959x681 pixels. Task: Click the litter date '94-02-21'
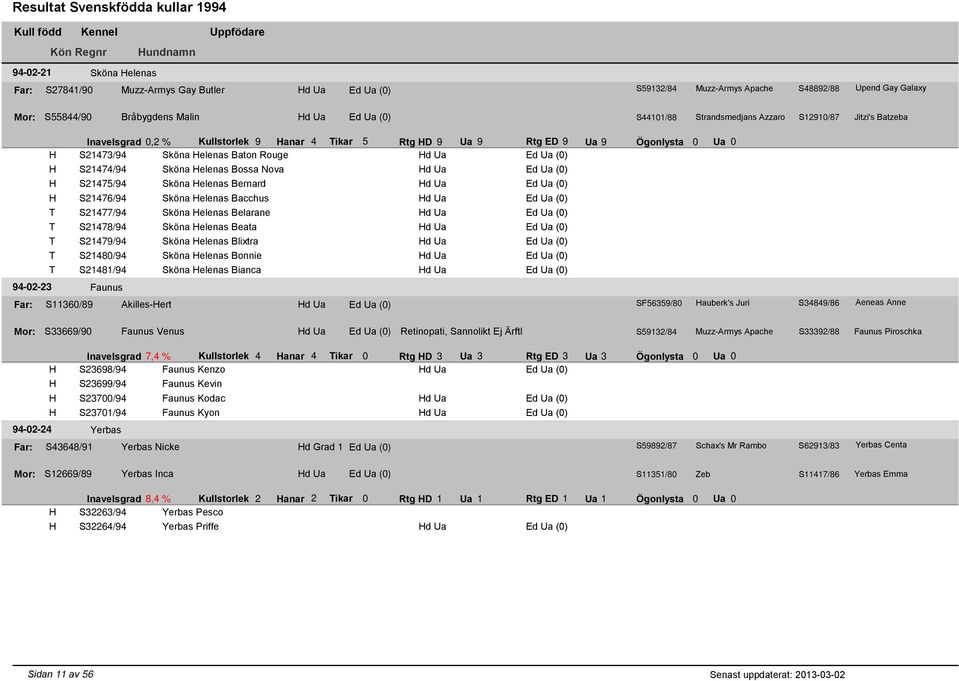[x=32, y=73]
